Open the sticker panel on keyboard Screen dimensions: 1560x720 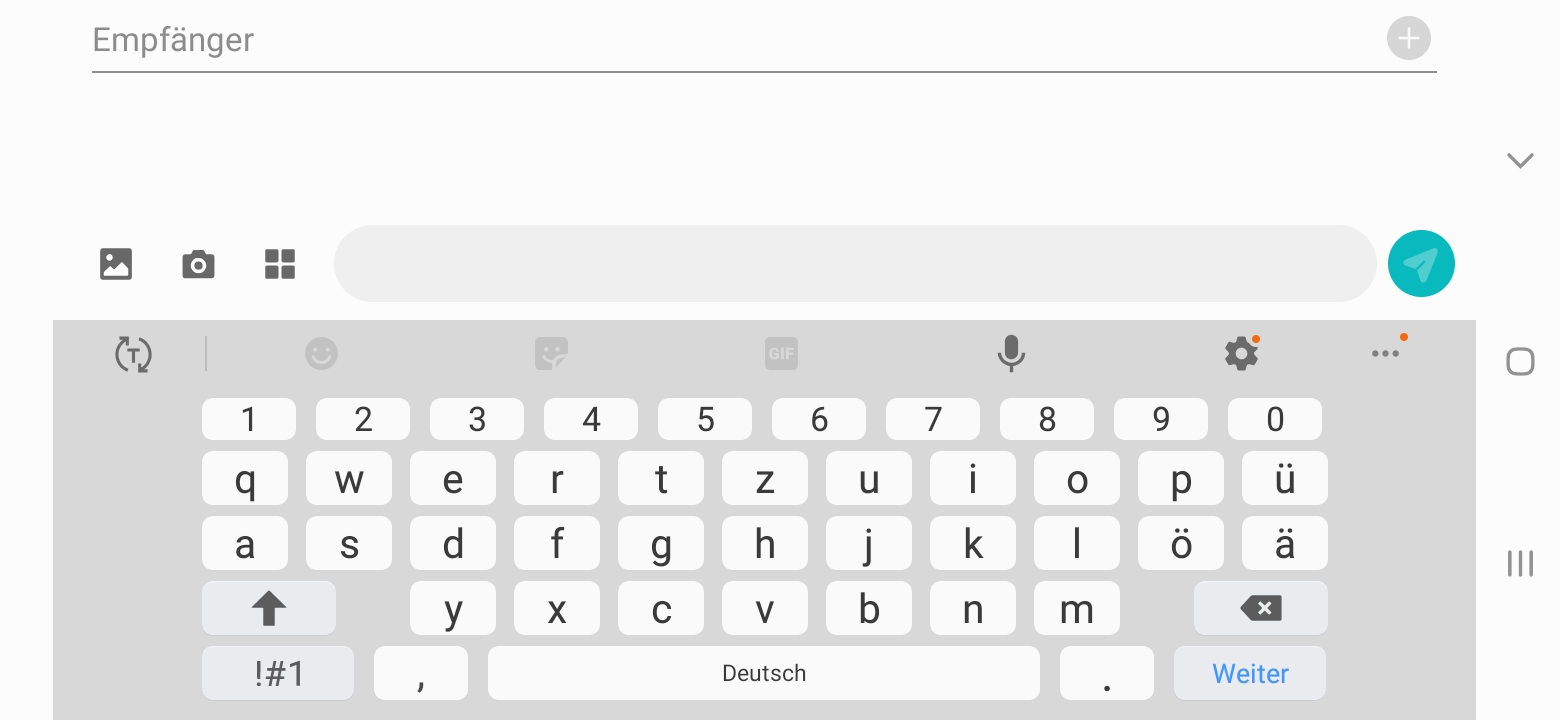click(x=551, y=353)
